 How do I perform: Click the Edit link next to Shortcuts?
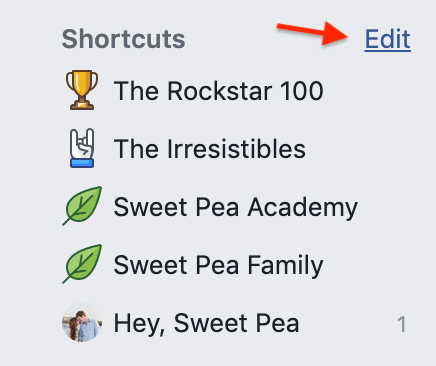pos(387,39)
